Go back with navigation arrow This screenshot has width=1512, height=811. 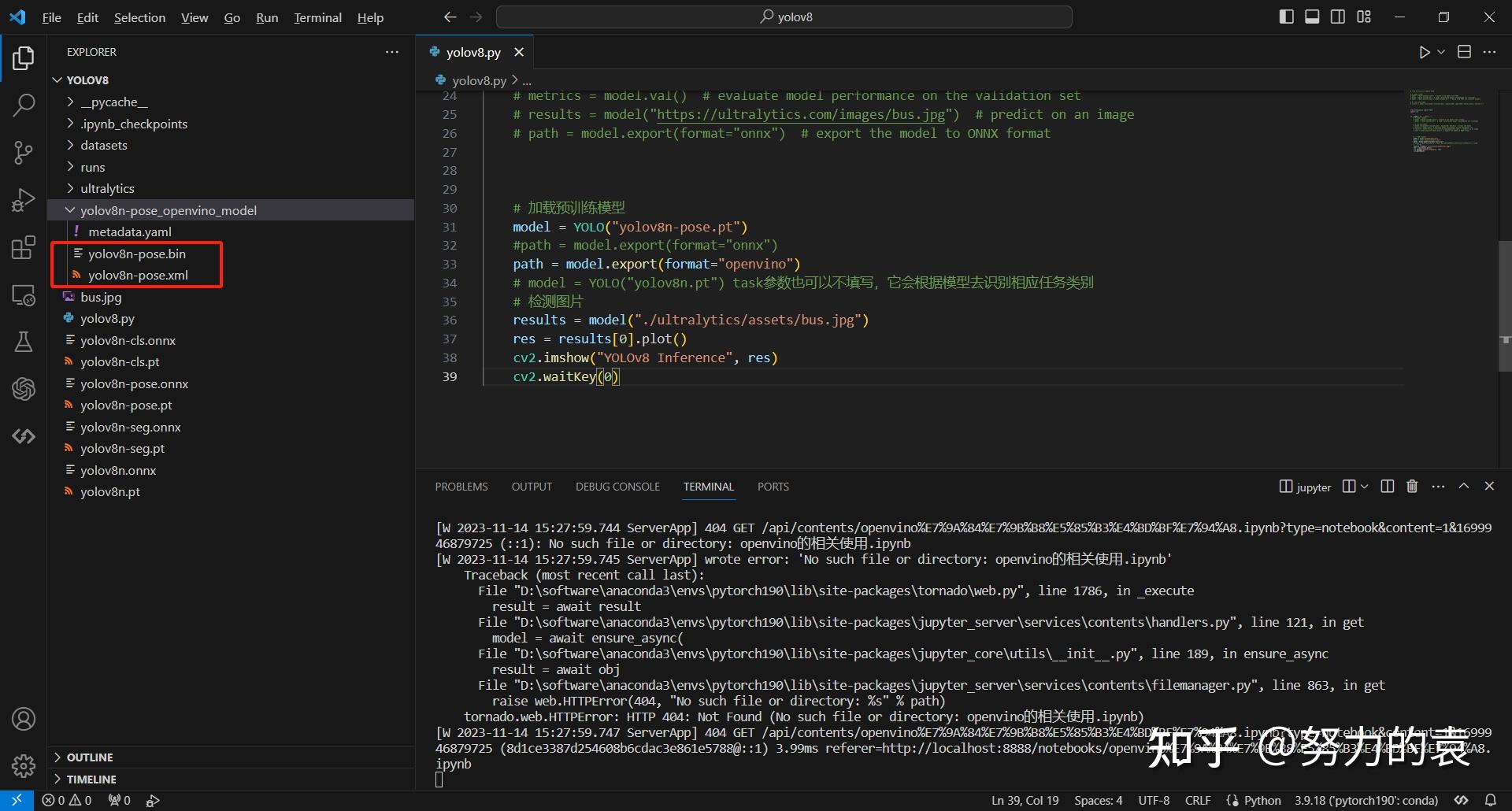coord(450,17)
